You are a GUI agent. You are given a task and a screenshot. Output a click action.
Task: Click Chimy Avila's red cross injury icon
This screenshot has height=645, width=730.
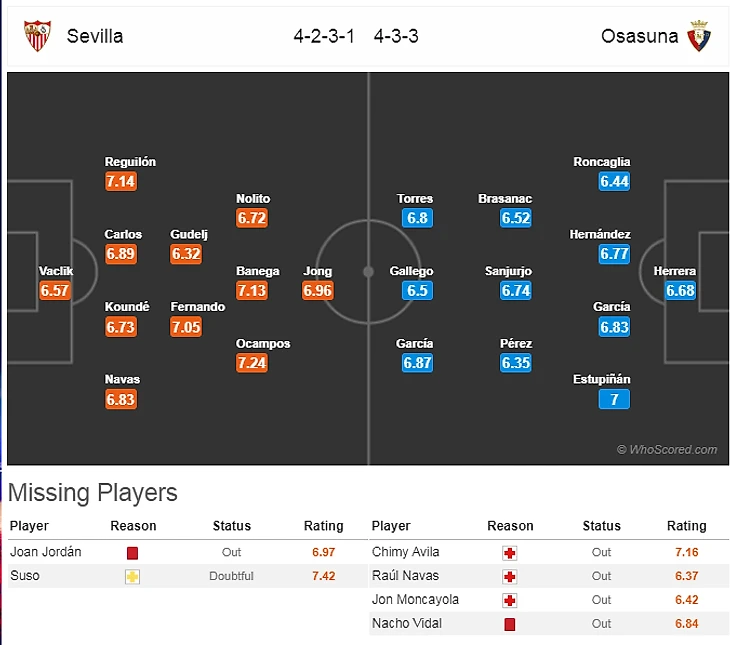[510, 552]
